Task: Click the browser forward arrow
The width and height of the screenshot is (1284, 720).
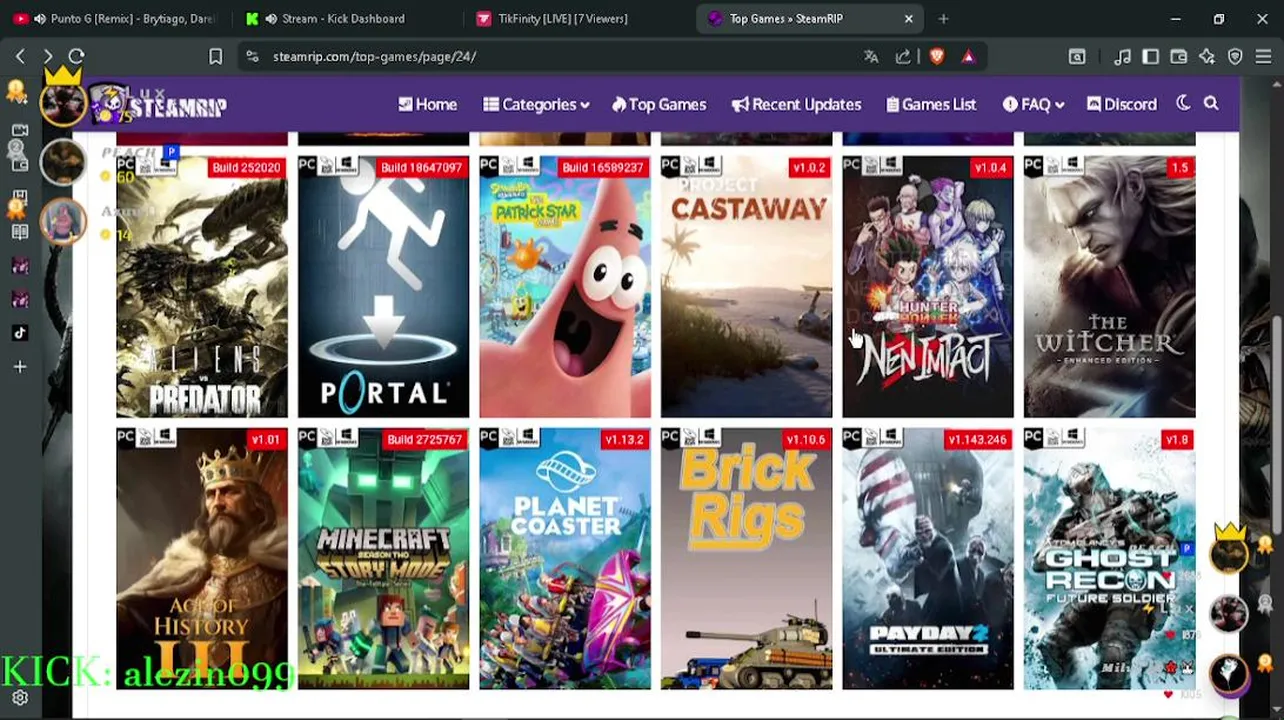Action: [x=48, y=57]
